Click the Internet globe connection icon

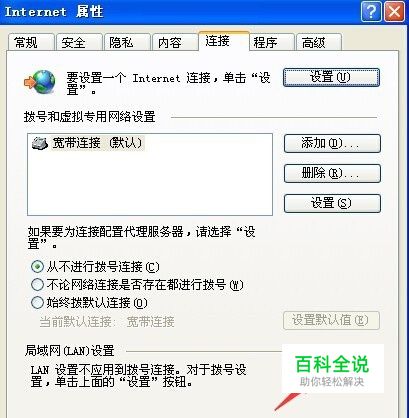click(x=40, y=82)
